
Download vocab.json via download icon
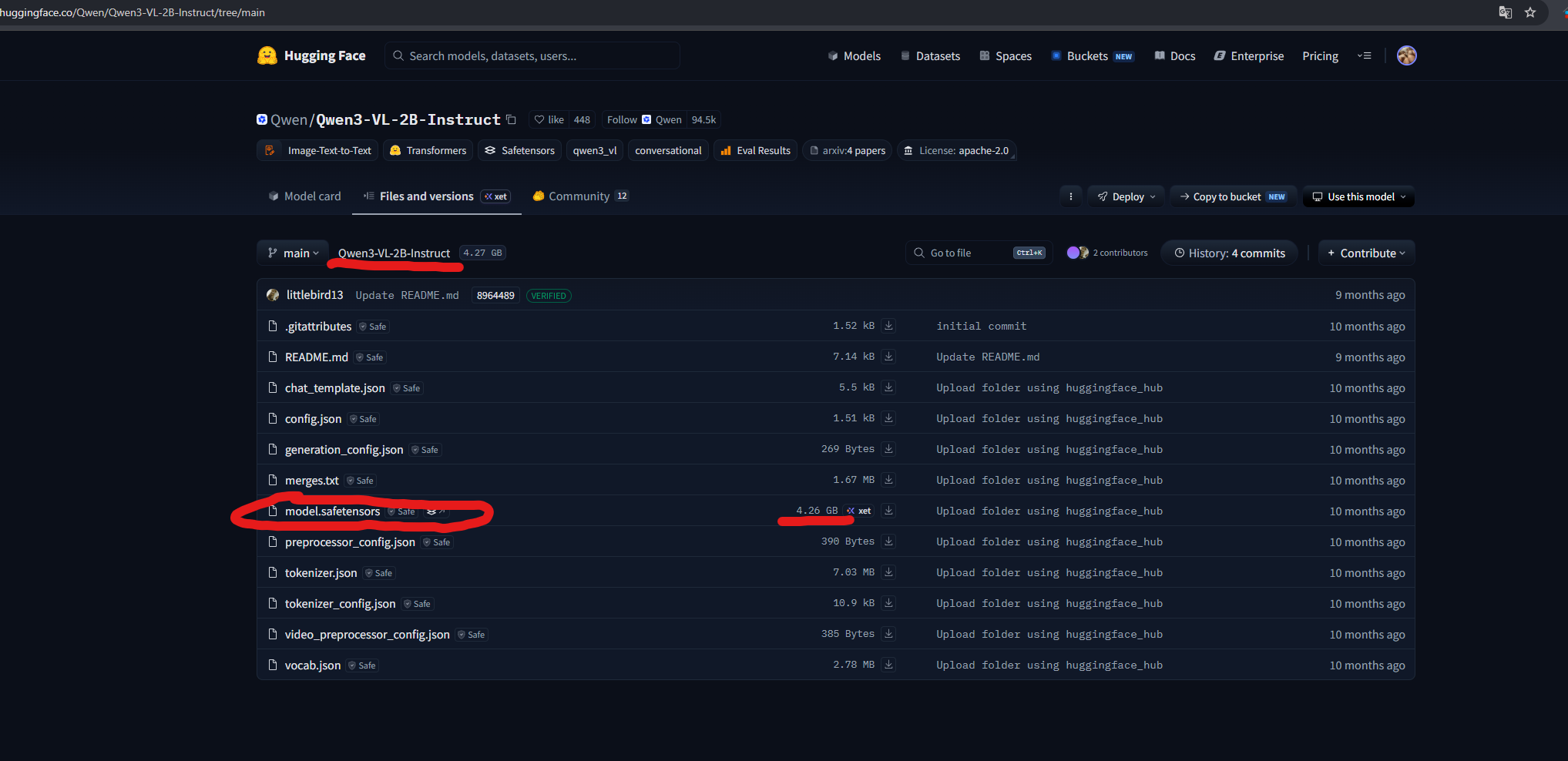[x=888, y=665]
